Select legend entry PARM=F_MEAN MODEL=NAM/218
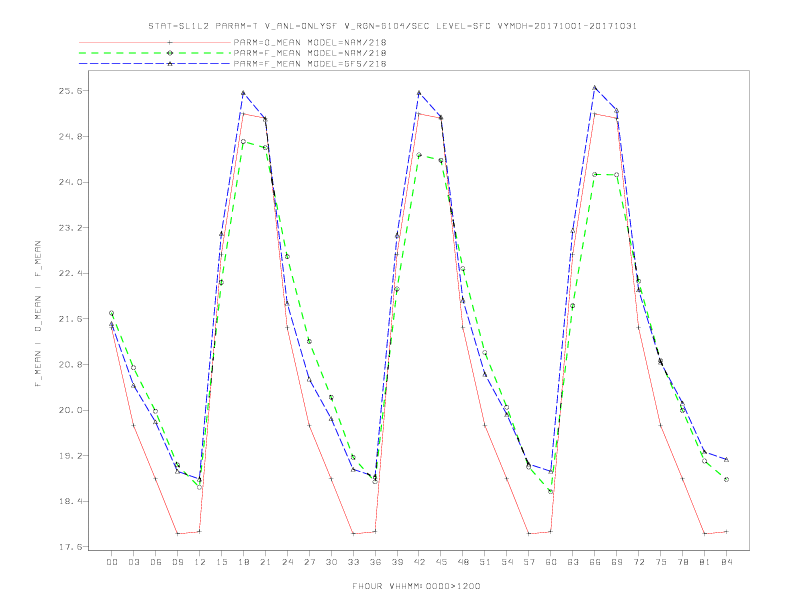This screenshot has width=792, height=612. pos(310,53)
